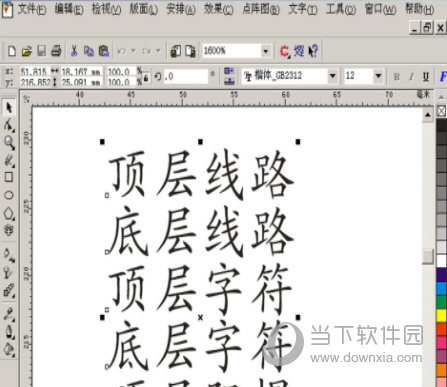Screen dimensions: 447x387
Task: Save the document with floppy icon
Action: (41, 51)
